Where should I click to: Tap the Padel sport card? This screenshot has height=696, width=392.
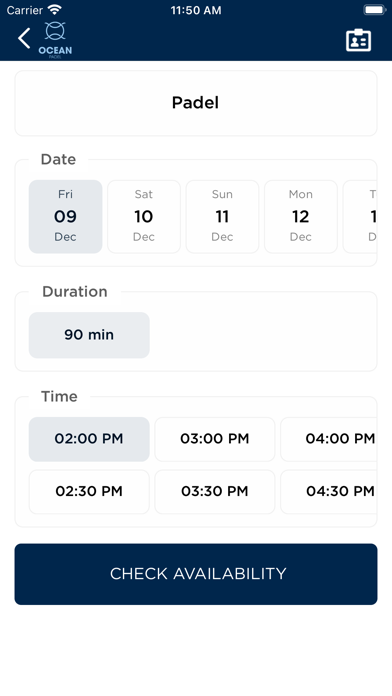[x=196, y=103]
